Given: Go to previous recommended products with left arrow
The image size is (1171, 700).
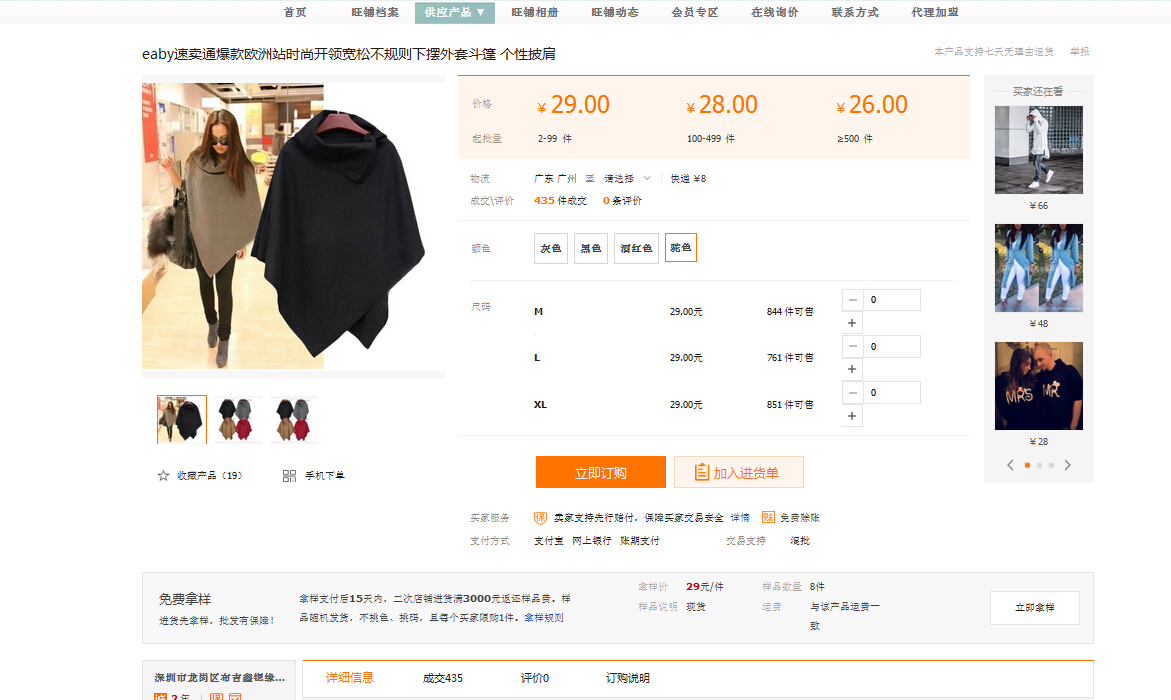Looking at the screenshot, I should pos(1010,465).
